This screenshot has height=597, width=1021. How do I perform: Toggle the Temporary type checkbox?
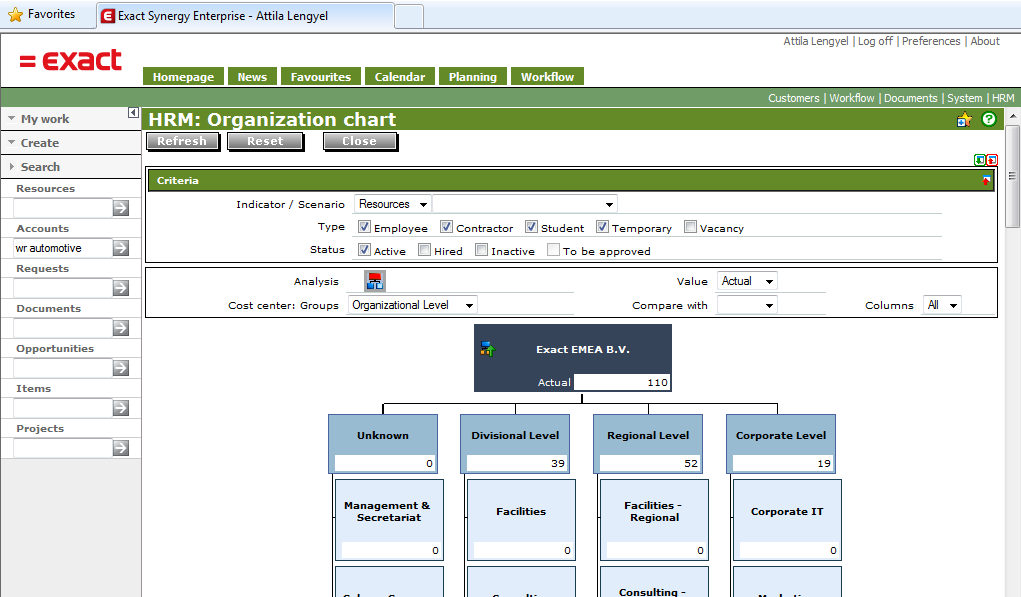(602, 227)
